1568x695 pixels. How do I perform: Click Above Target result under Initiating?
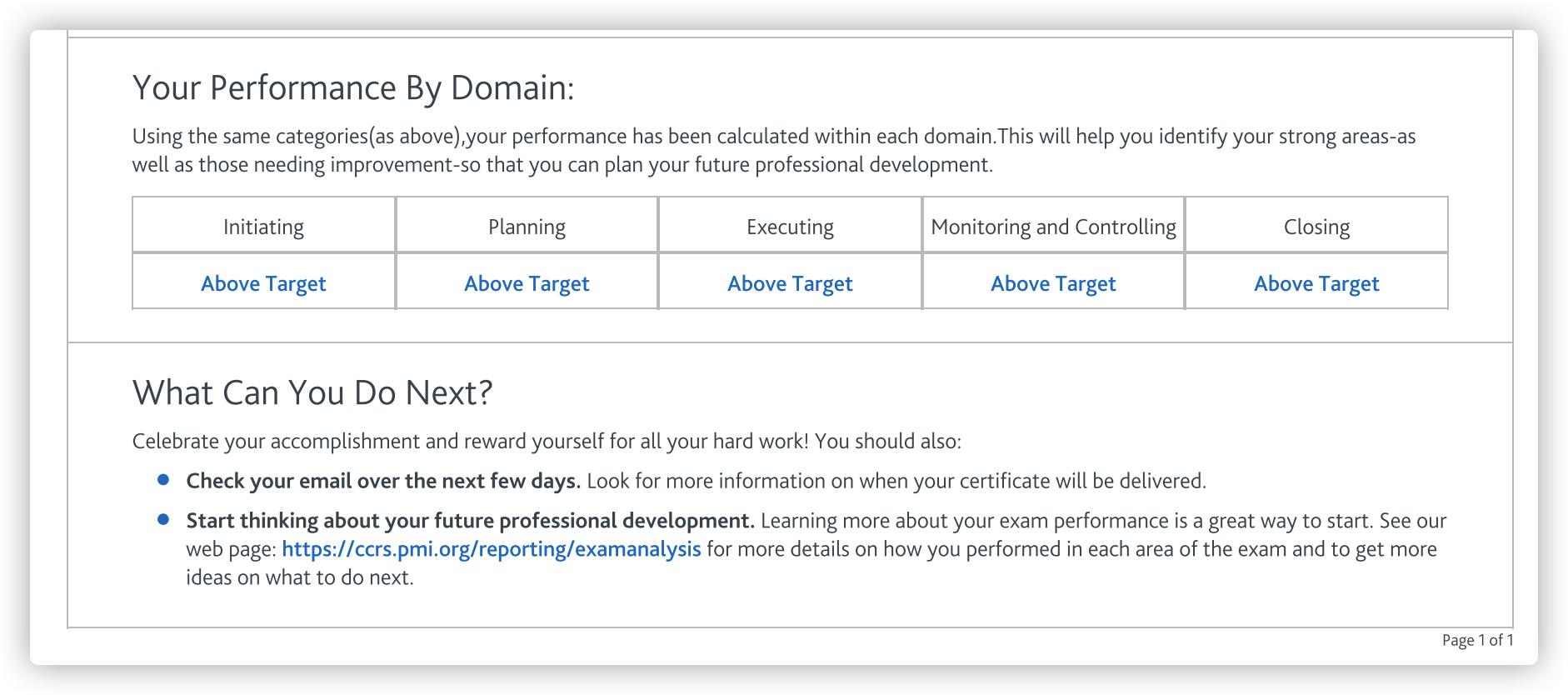tap(263, 283)
